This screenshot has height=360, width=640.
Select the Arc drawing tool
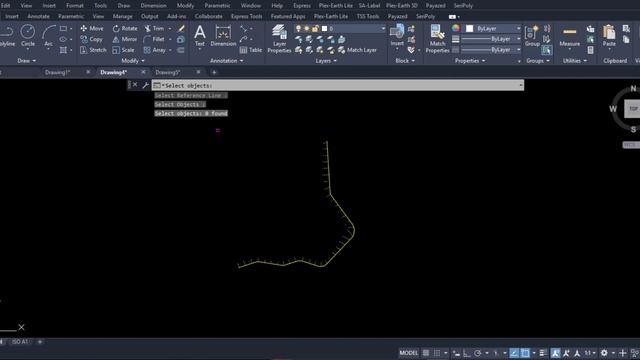pyautogui.click(x=49, y=35)
